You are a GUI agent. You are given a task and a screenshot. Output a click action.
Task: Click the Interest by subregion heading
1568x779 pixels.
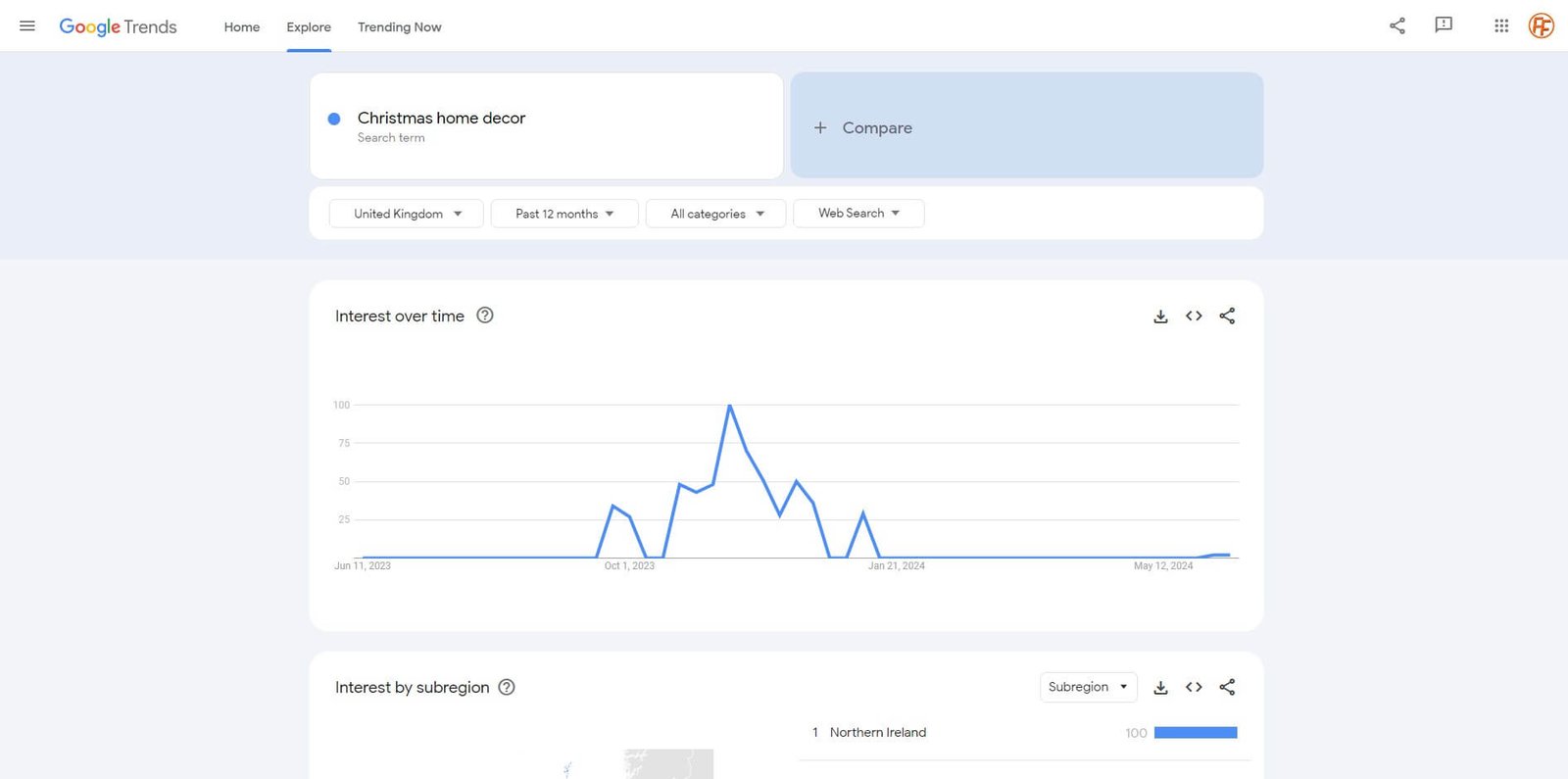(x=412, y=687)
